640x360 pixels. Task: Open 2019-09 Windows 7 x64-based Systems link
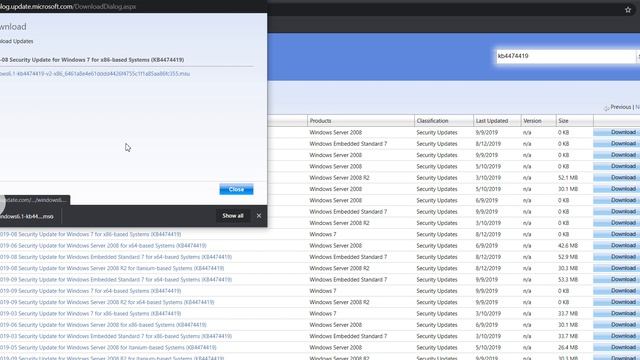pyautogui.click(x=90, y=291)
